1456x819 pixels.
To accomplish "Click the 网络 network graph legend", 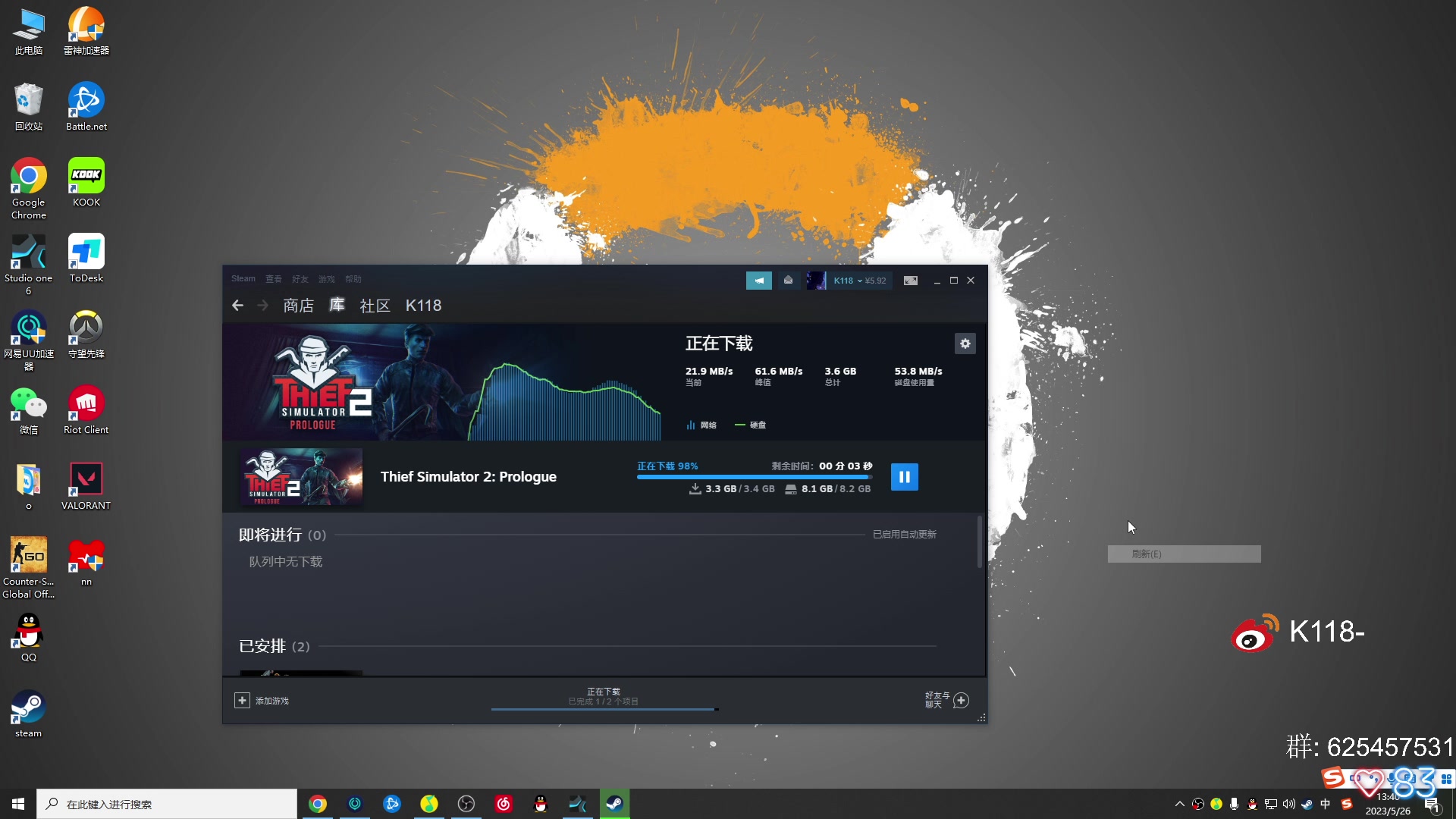I will [x=701, y=425].
